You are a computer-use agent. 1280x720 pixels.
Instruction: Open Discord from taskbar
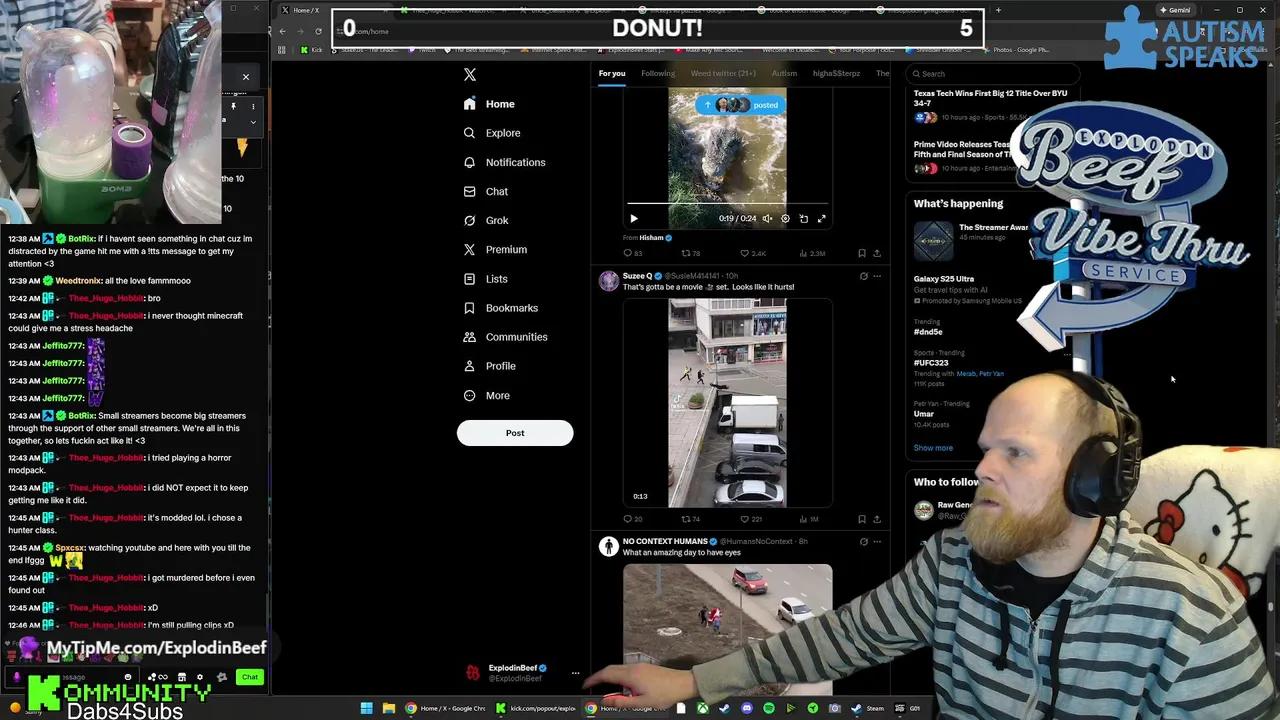click(747, 708)
